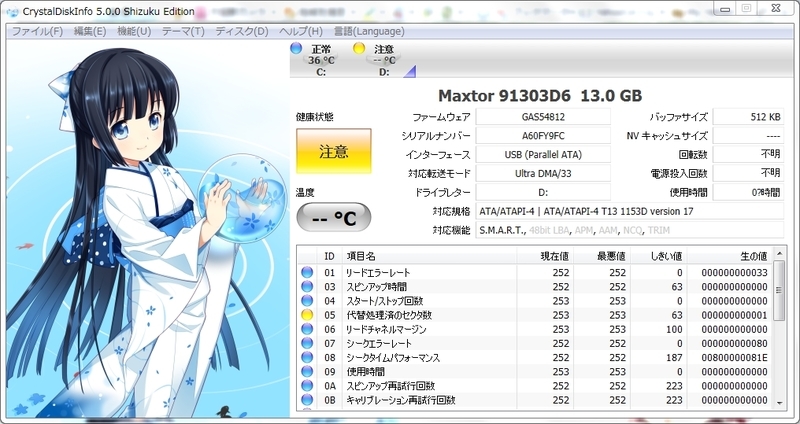Select the キャリブレーション再試行回数 row text

pyautogui.click(x=401, y=400)
